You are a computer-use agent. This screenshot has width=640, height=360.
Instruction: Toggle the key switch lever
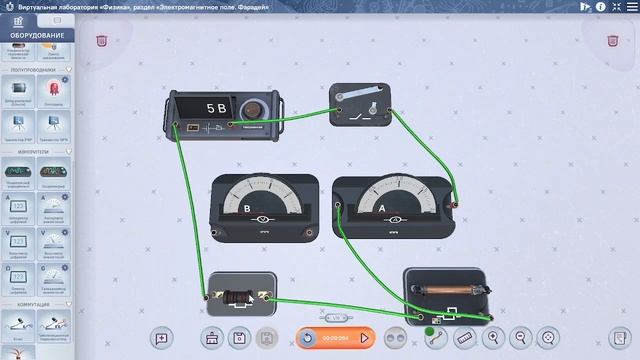[359, 92]
